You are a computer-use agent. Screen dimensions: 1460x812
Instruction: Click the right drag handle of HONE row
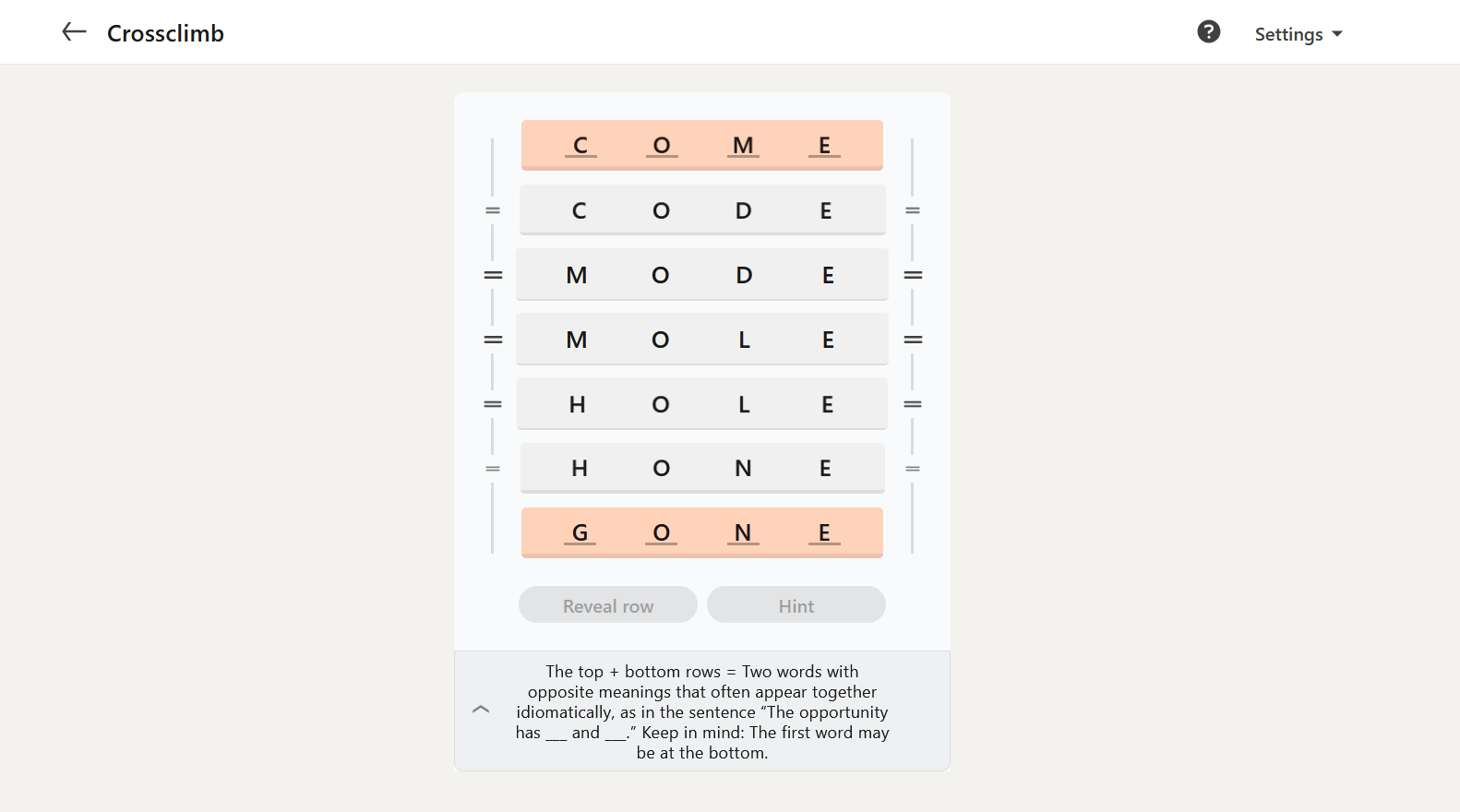point(913,469)
